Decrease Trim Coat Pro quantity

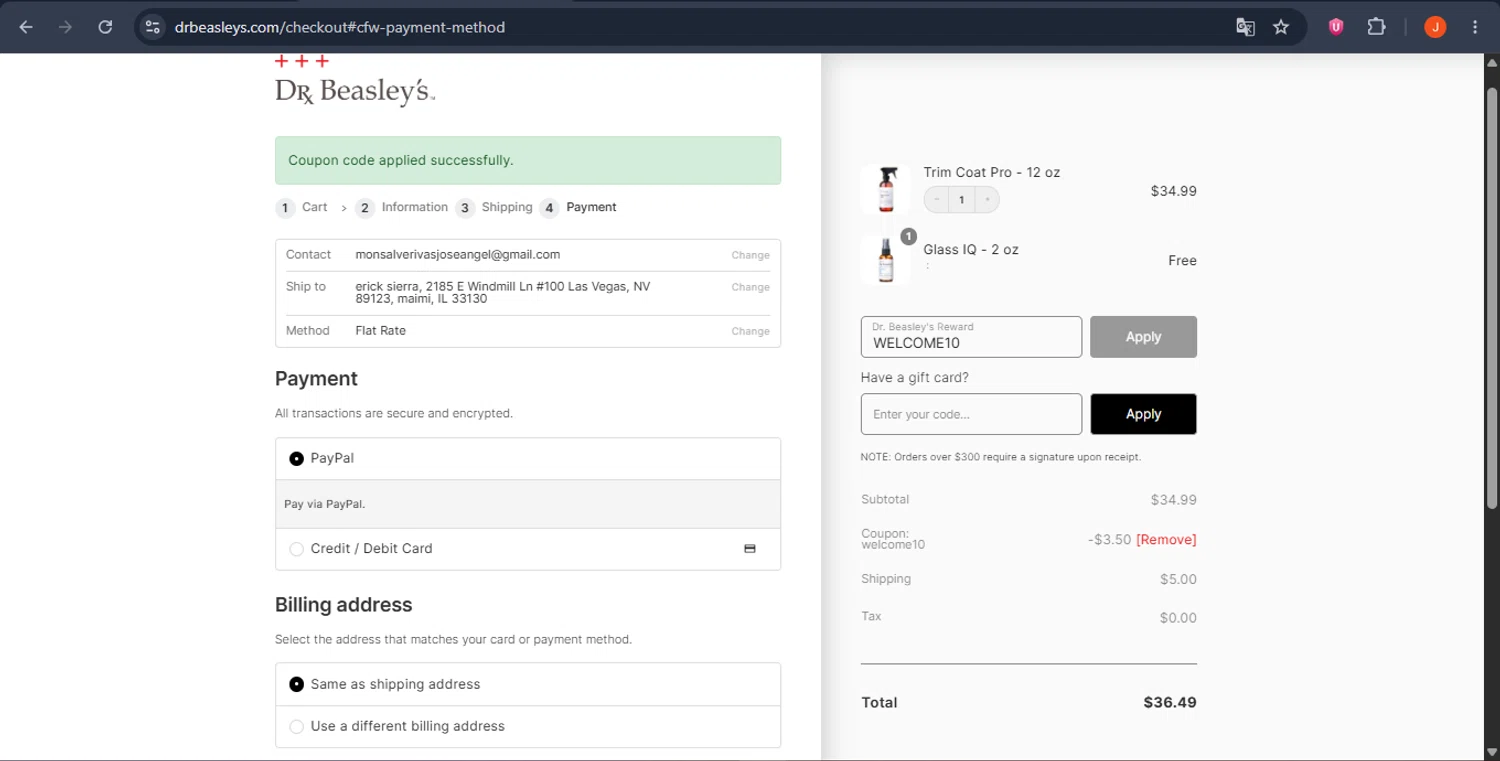936,200
